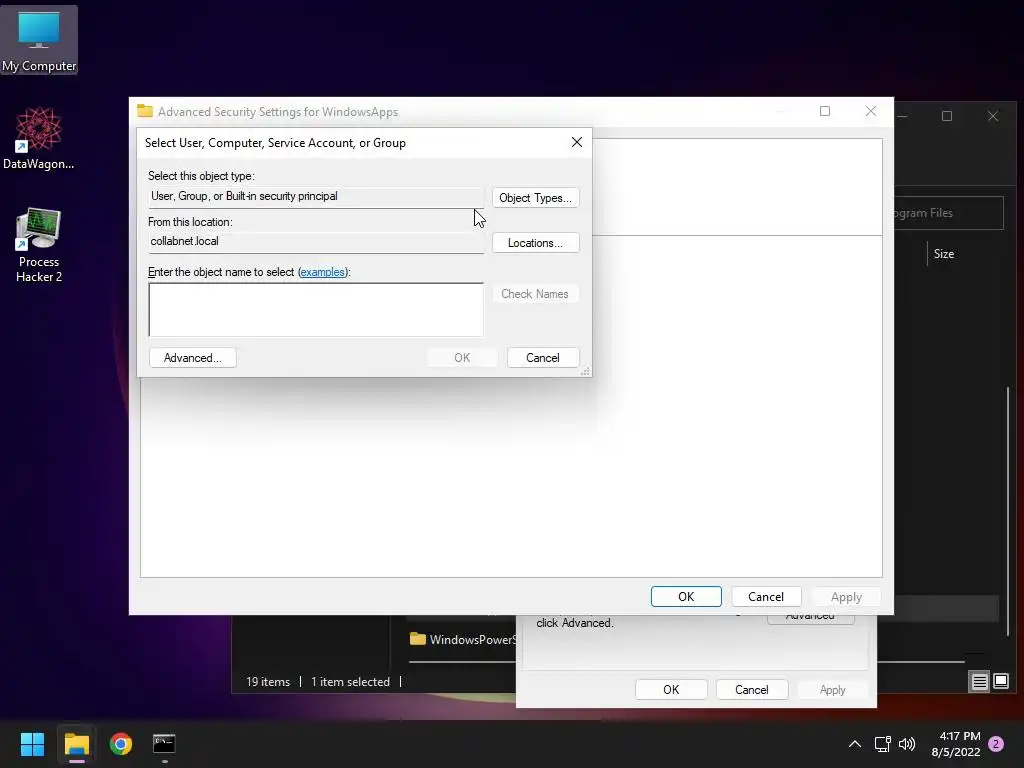Click Cancel in the Properties dialog

pos(752,690)
